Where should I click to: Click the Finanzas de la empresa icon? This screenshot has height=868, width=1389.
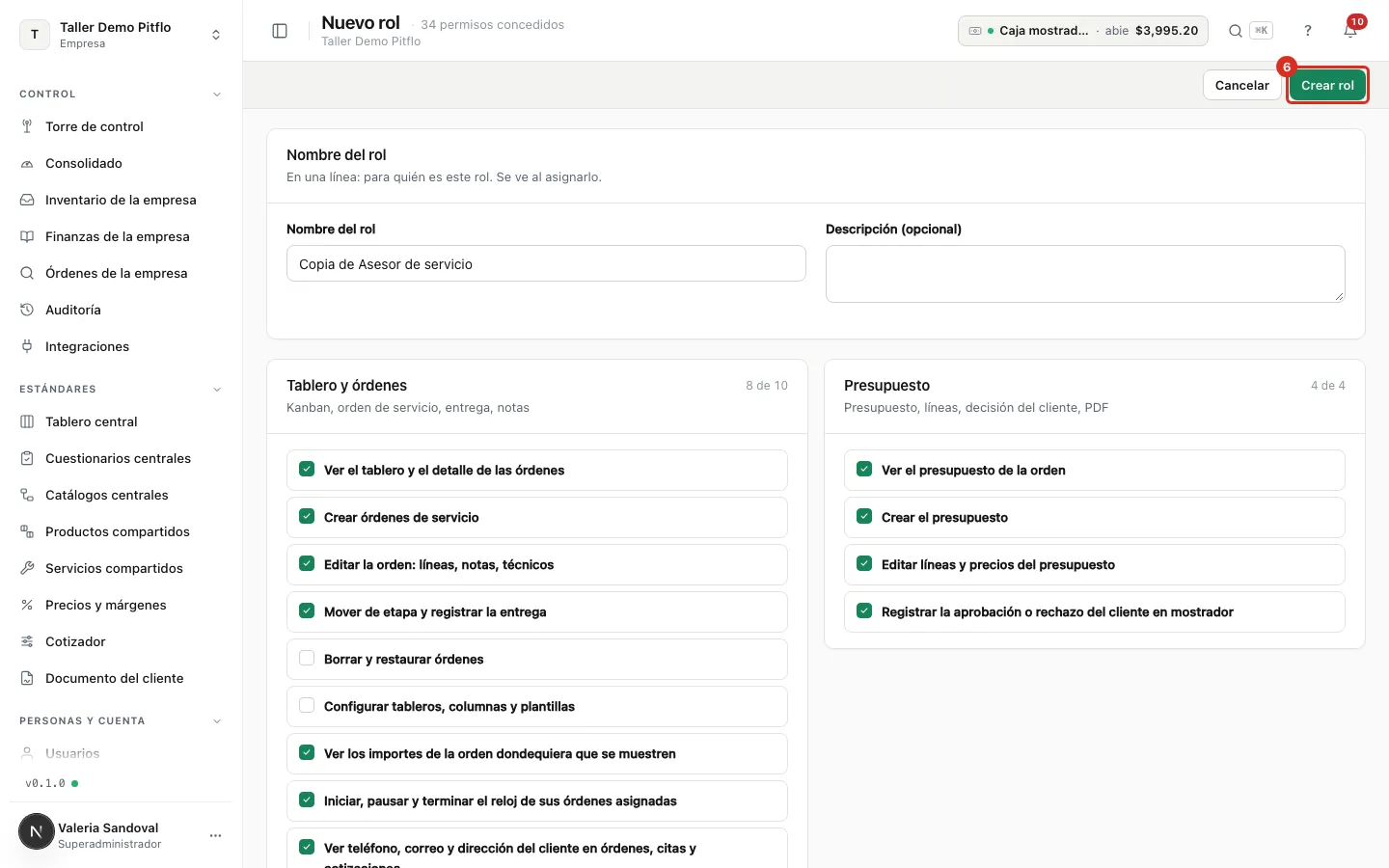(27, 236)
